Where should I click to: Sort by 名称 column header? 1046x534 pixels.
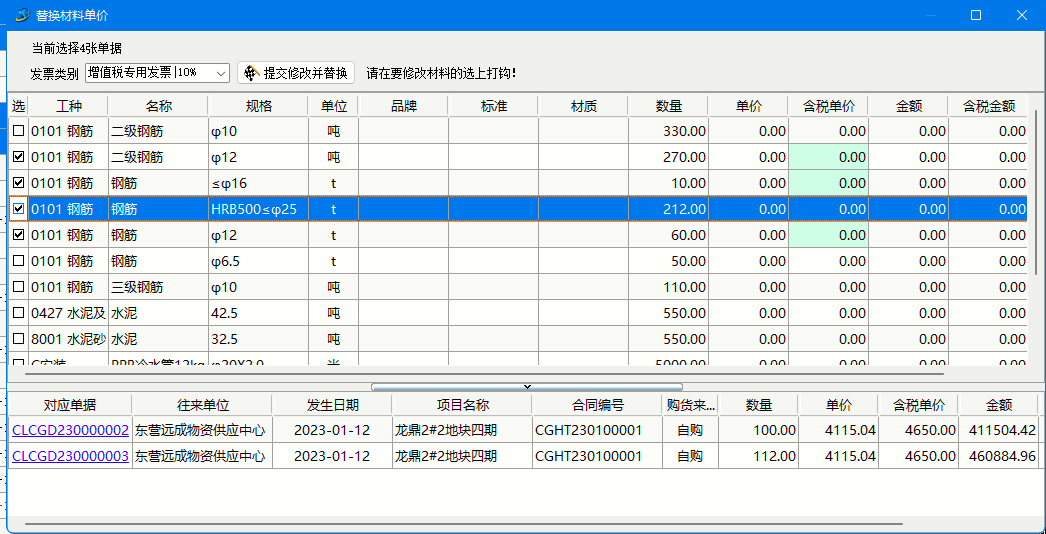click(158, 106)
